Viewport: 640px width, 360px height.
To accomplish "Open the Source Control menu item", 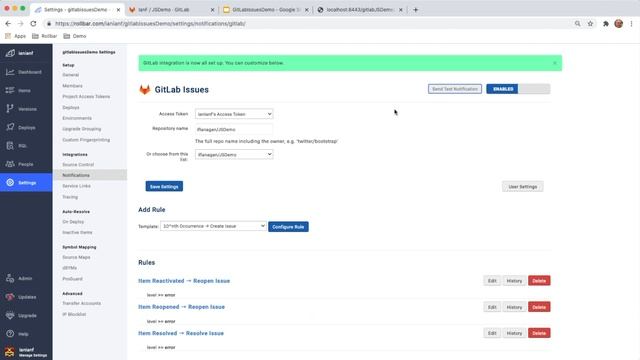I will point(78,164).
